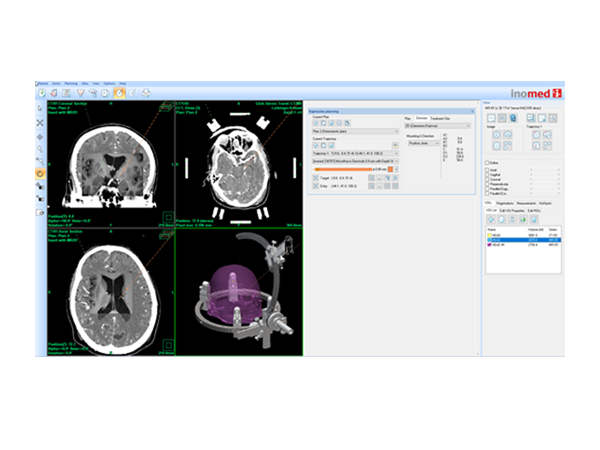Click the highlighted orange trajectory planning toolbar icon
This screenshot has width=600, height=450.
click(119, 93)
